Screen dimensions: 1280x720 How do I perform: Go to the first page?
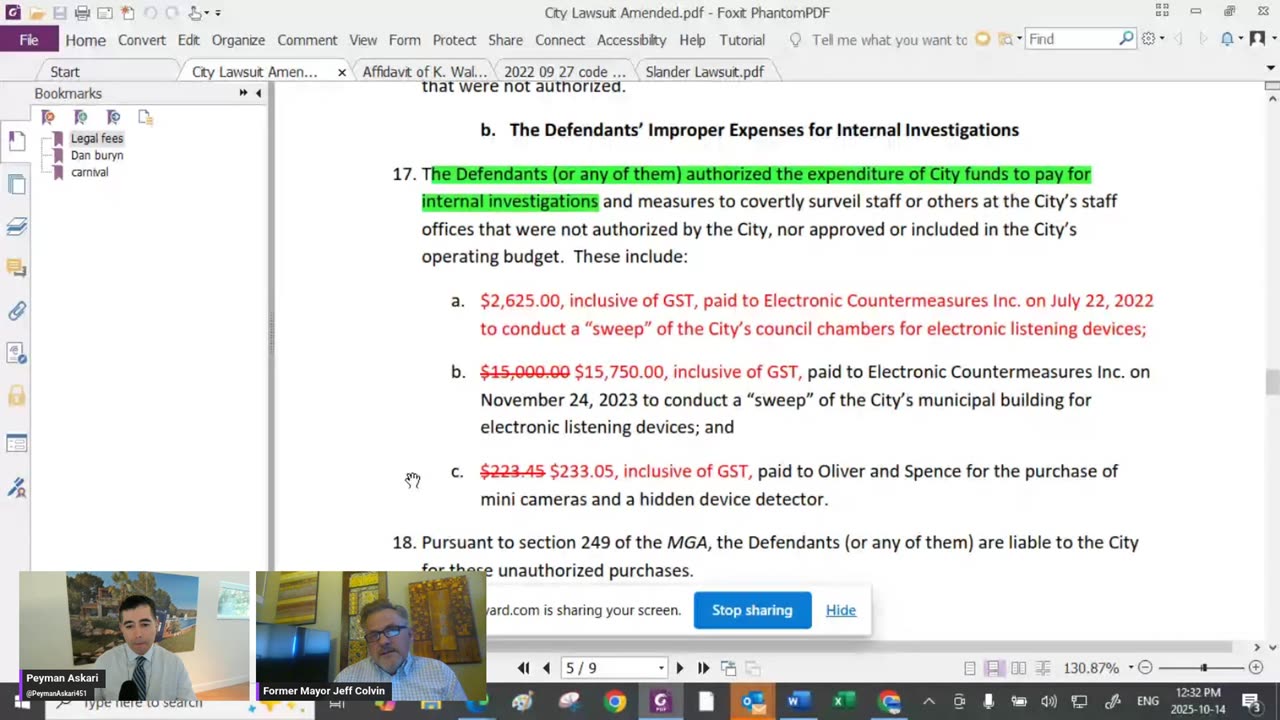[x=524, y=668]
